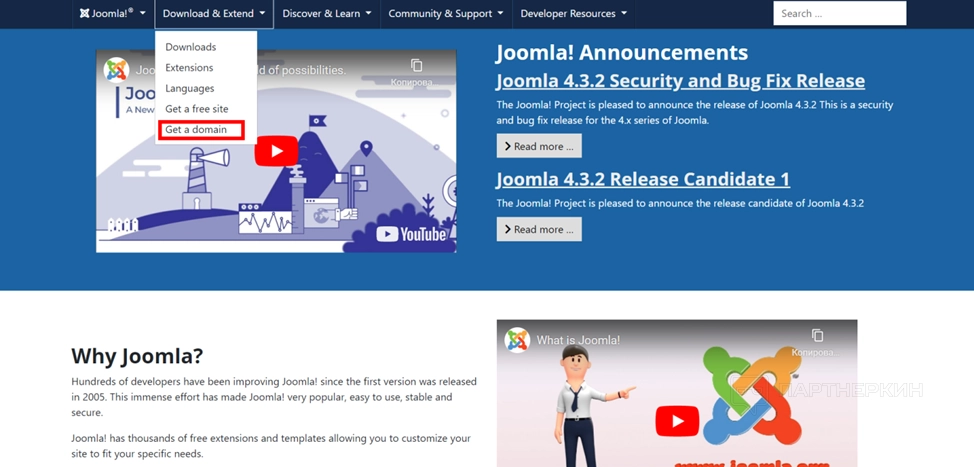The width and height of the screenshot is (974, 467).
Task: Choose Downloads from the dropdown menu
Action: (x=191, y=47)
